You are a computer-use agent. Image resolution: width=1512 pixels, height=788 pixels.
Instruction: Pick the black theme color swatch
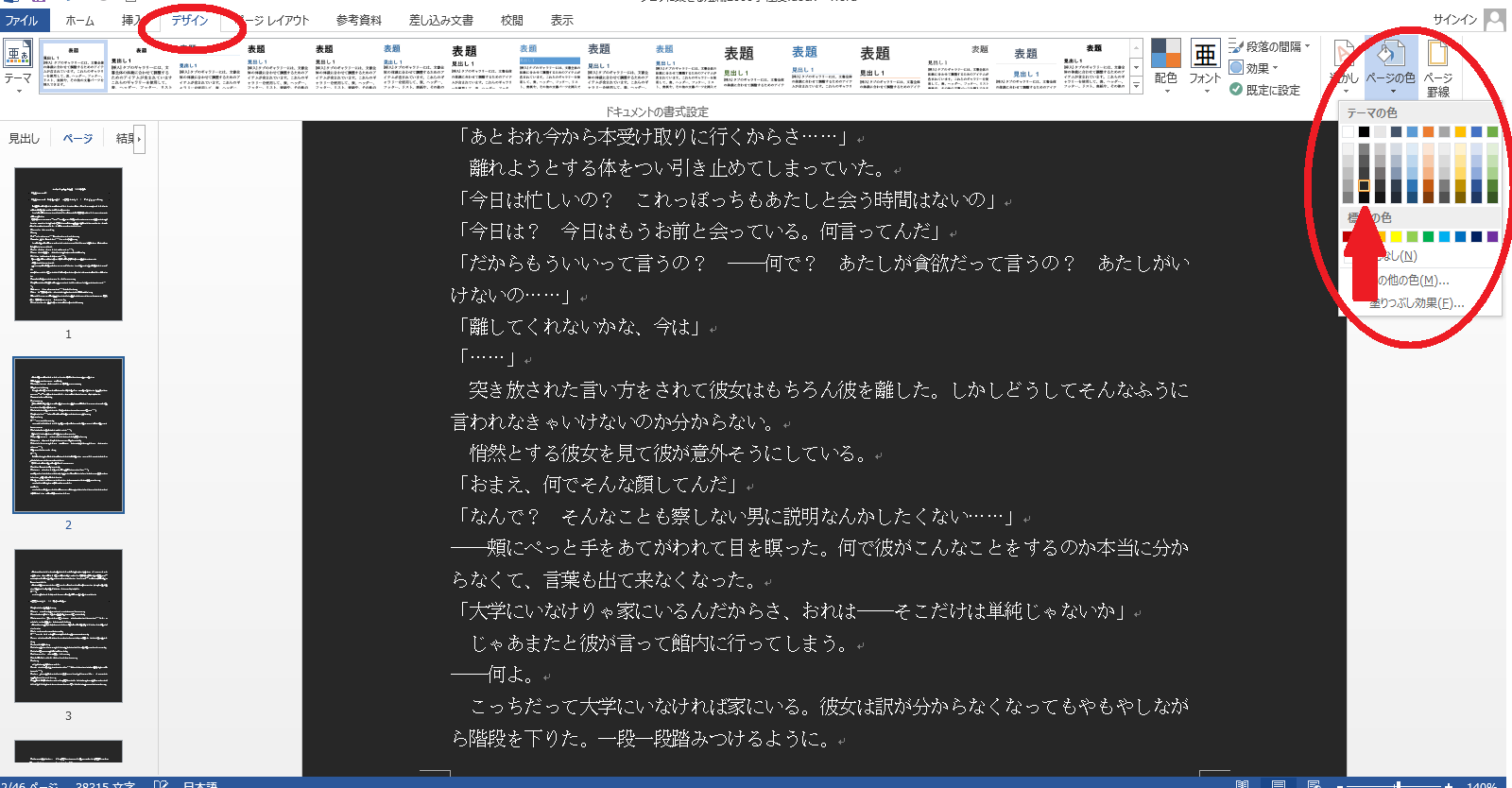tap(1364, 131)
